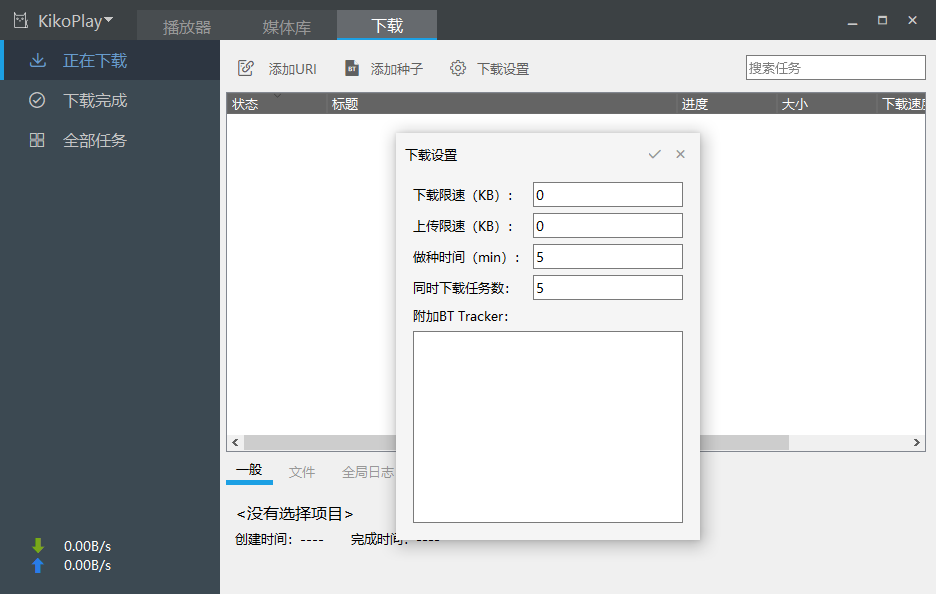Click the right arrow of horizontal scrollbar
This screenshot has width=936, height=594.
916,442
